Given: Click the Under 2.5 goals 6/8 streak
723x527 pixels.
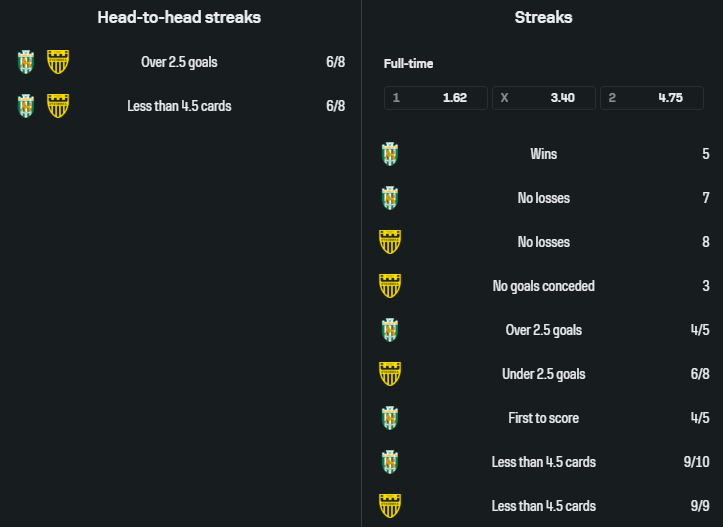Looking at the screenshot, I should (x=544, y=374).
